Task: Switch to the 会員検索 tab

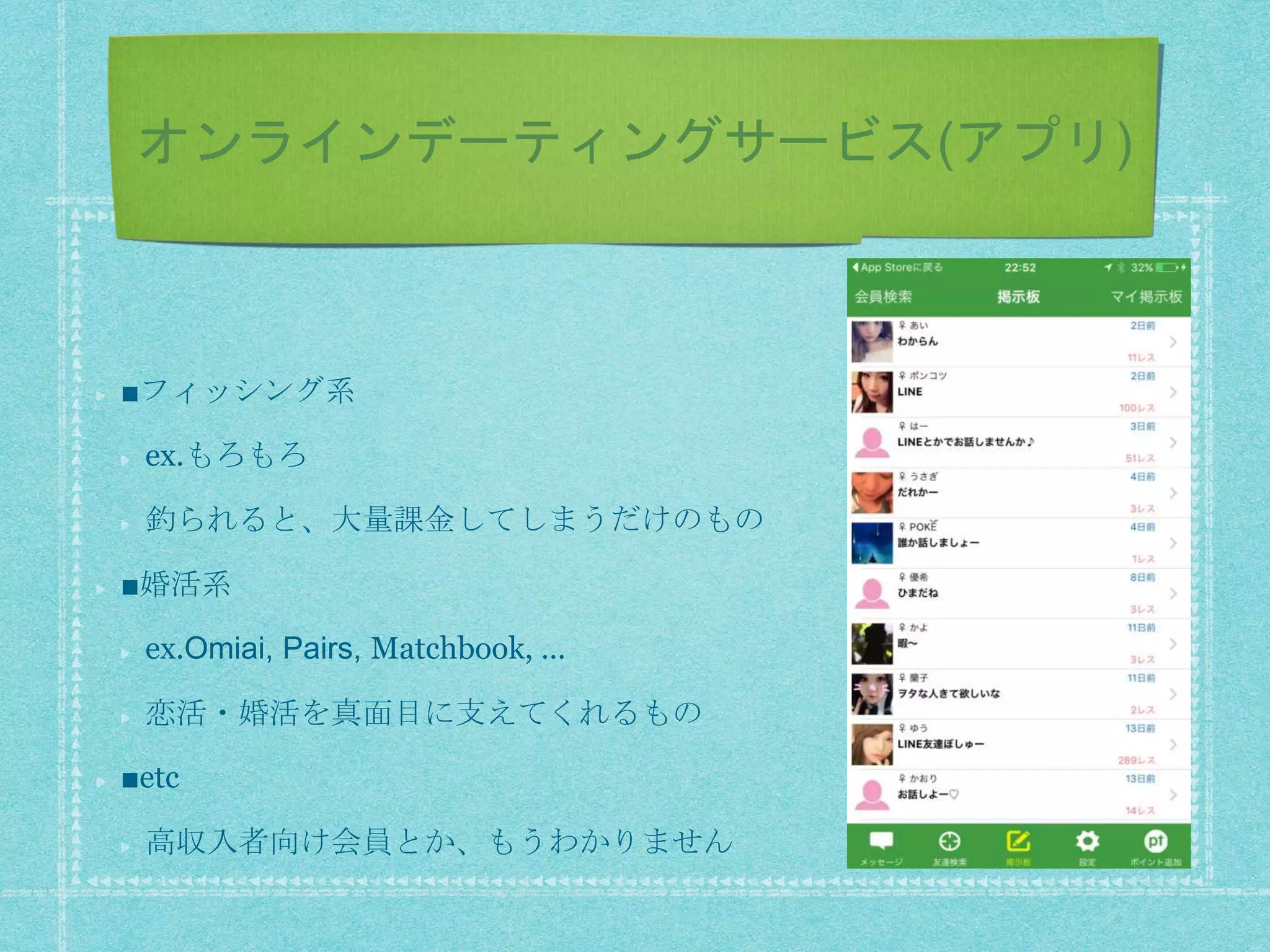Action: tap(883, 296)
